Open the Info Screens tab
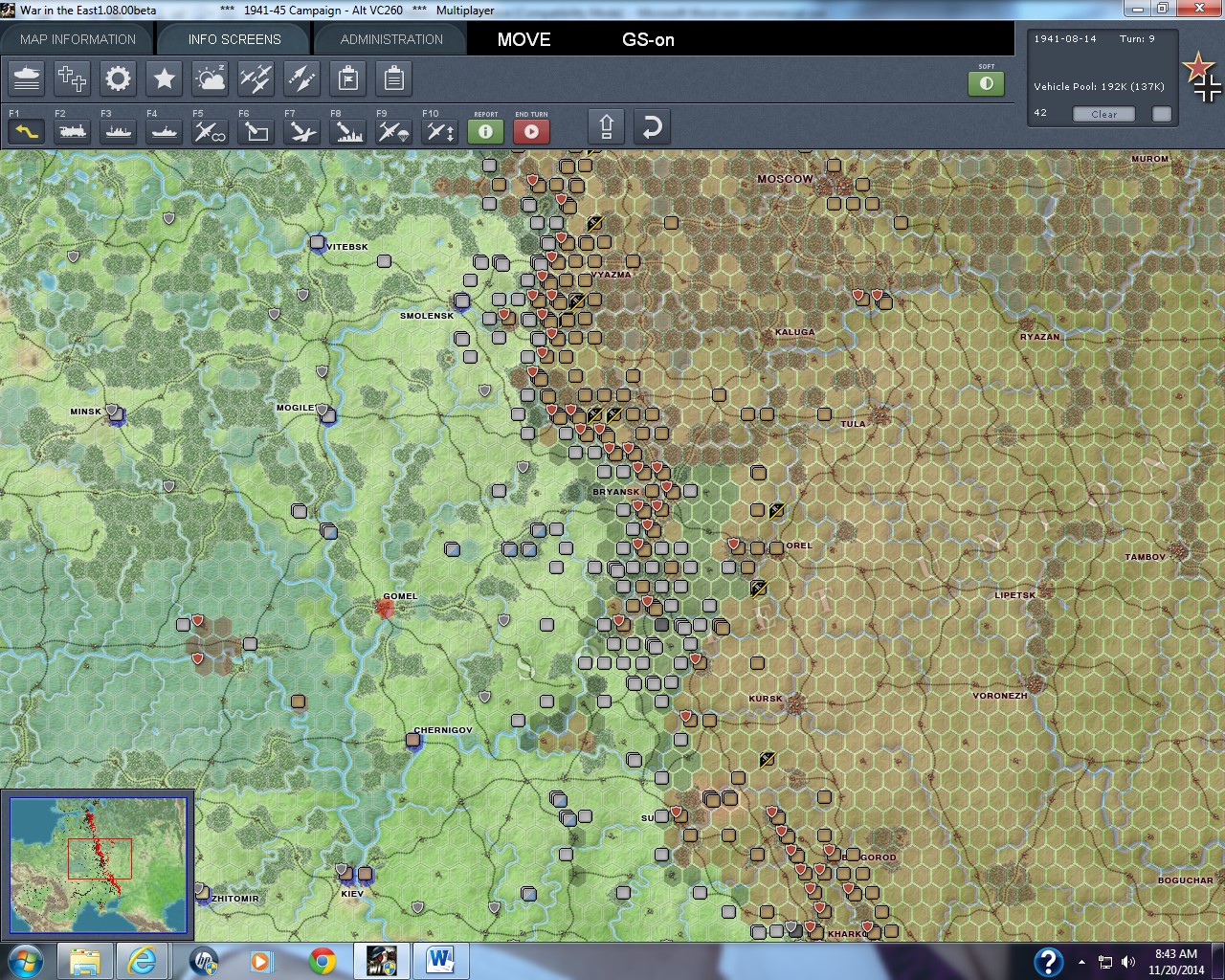This screenshot has width=1225, height=980. 234,39
